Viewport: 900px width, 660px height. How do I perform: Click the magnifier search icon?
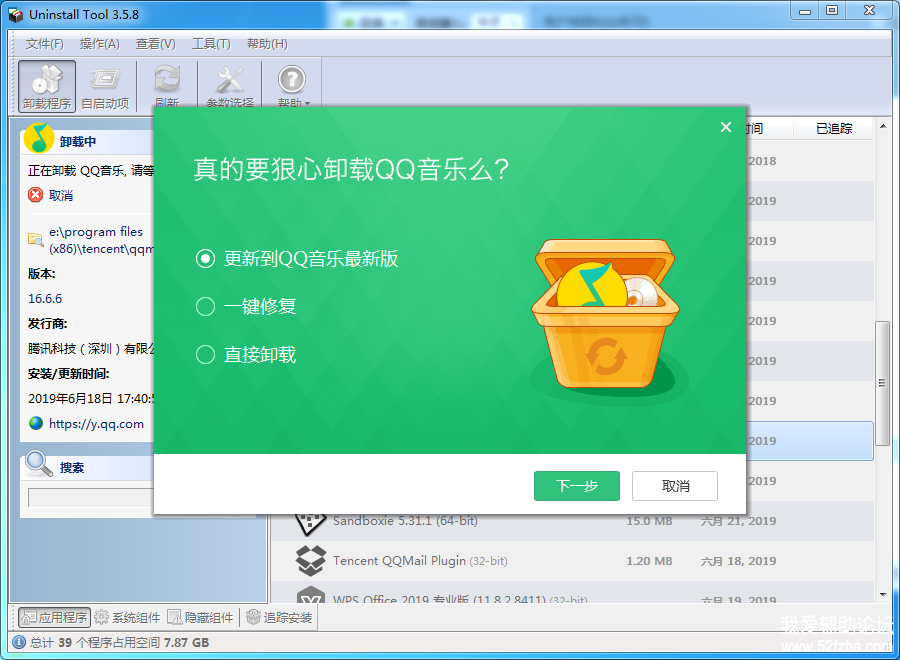pyautogui.click(x=38, y=464)
